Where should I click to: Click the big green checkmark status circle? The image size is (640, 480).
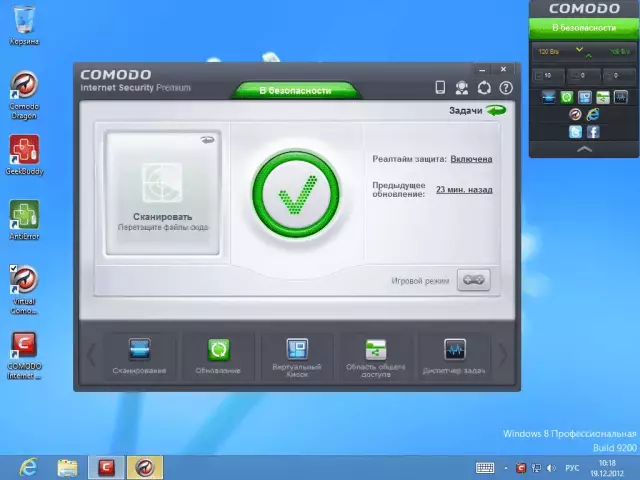pos(296,193)
